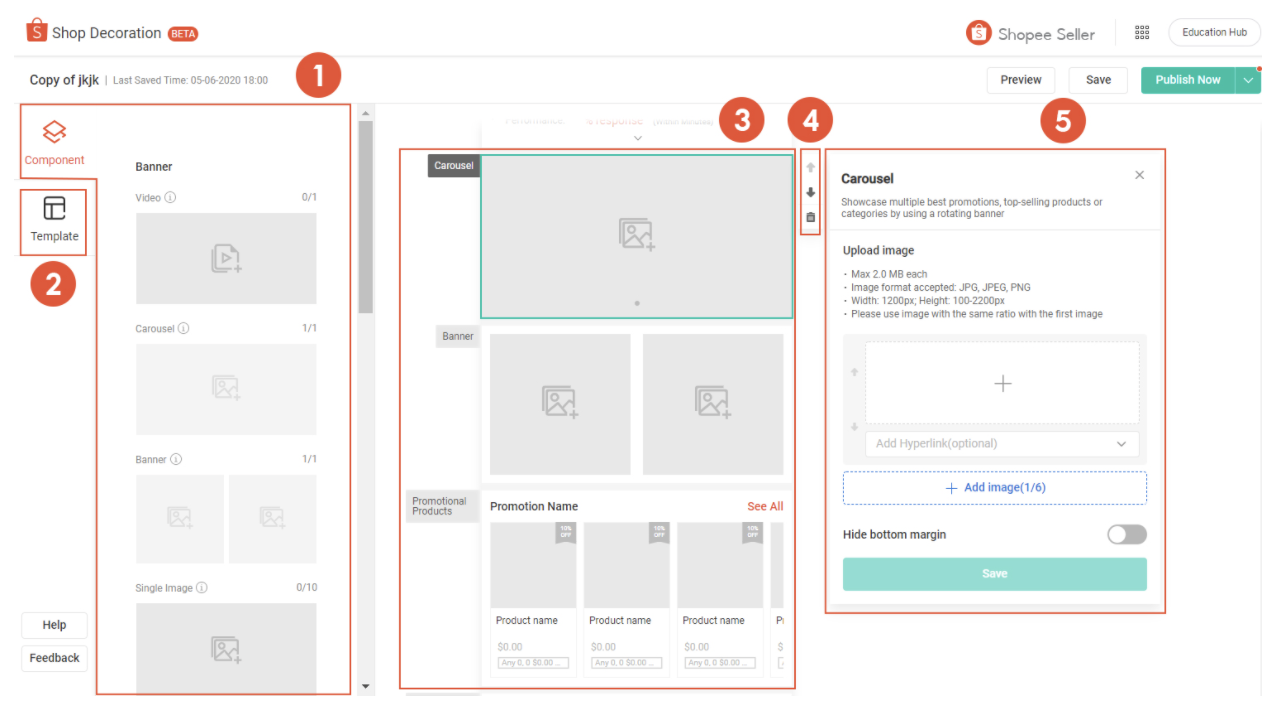This screenshot has height=706, width=1270.
Task: Click a product price input field
Action: pyautogui.click(x=533, y=662)
